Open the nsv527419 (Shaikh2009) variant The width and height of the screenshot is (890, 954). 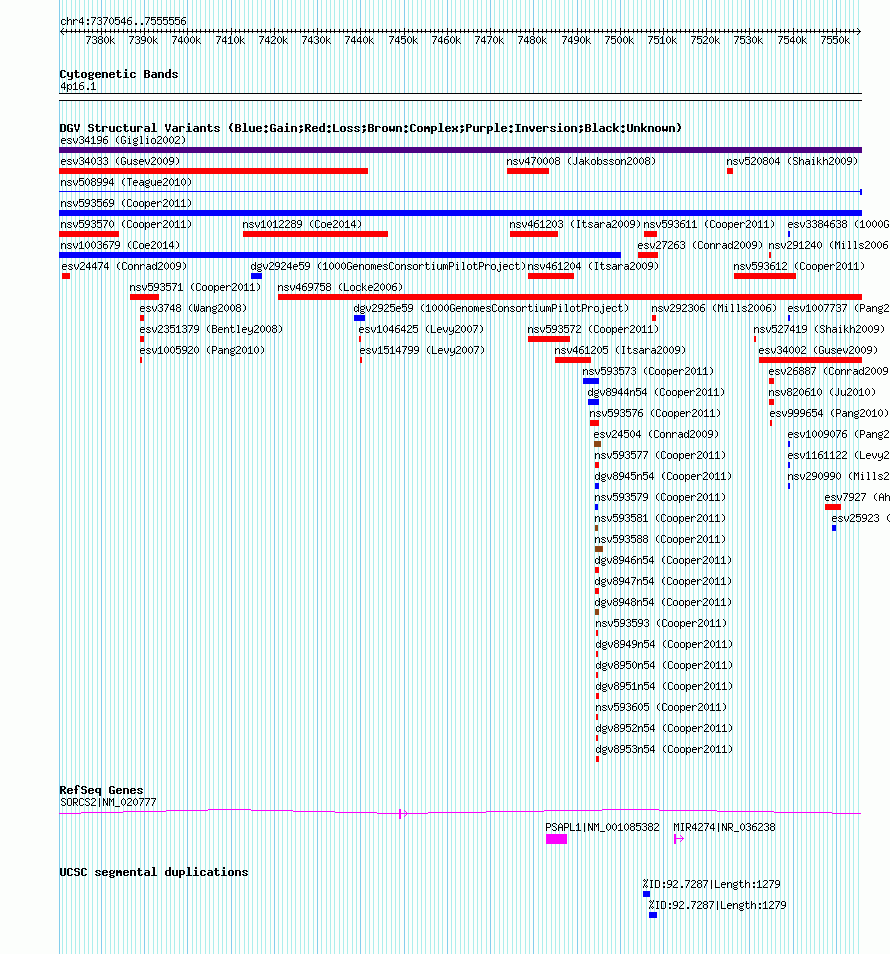coord(819,329)
